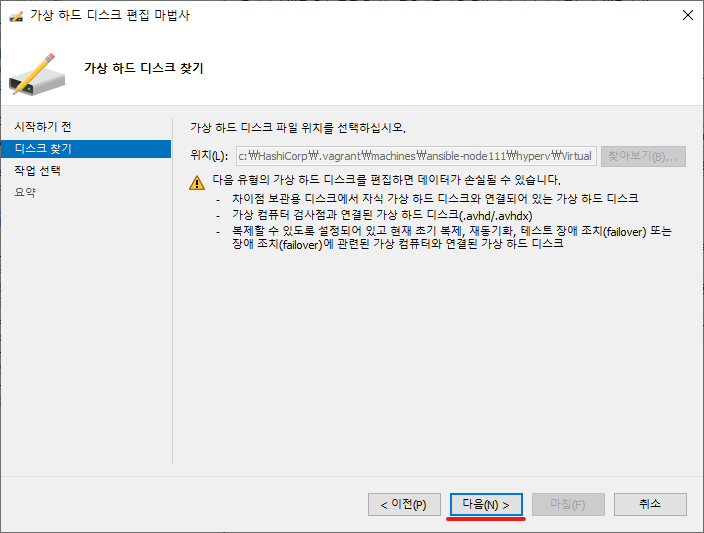Click the 가상 하드 디스크 파일 위치를 선택하십시오 text

[x=298, y=128]
